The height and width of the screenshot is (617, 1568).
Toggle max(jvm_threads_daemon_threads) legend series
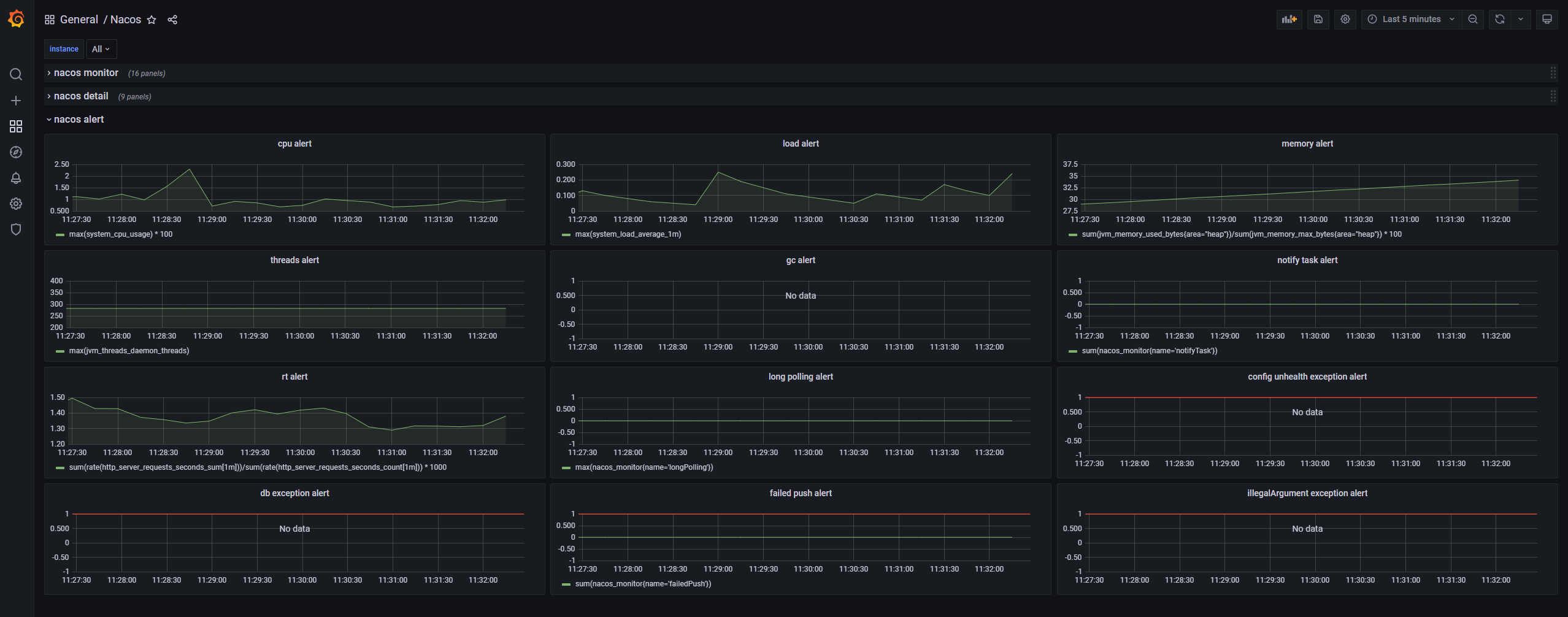click(x=129, y=351)
